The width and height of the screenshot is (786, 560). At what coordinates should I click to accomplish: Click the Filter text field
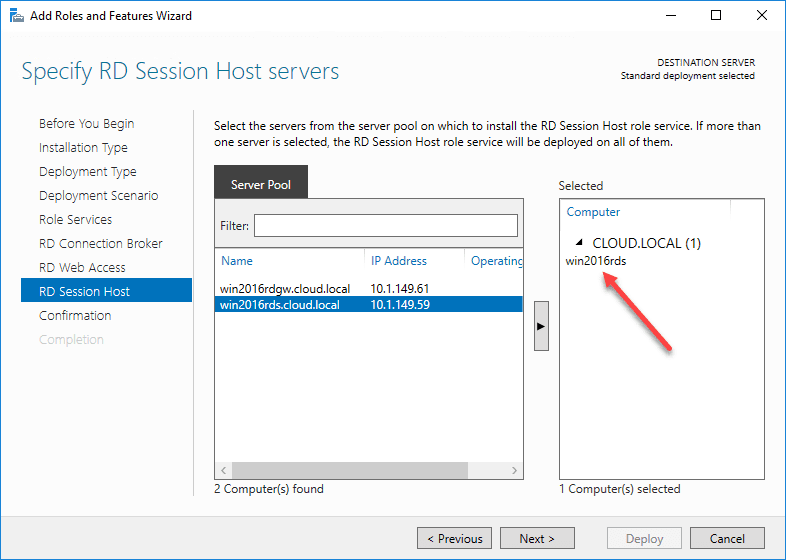[x=385, y=226]
